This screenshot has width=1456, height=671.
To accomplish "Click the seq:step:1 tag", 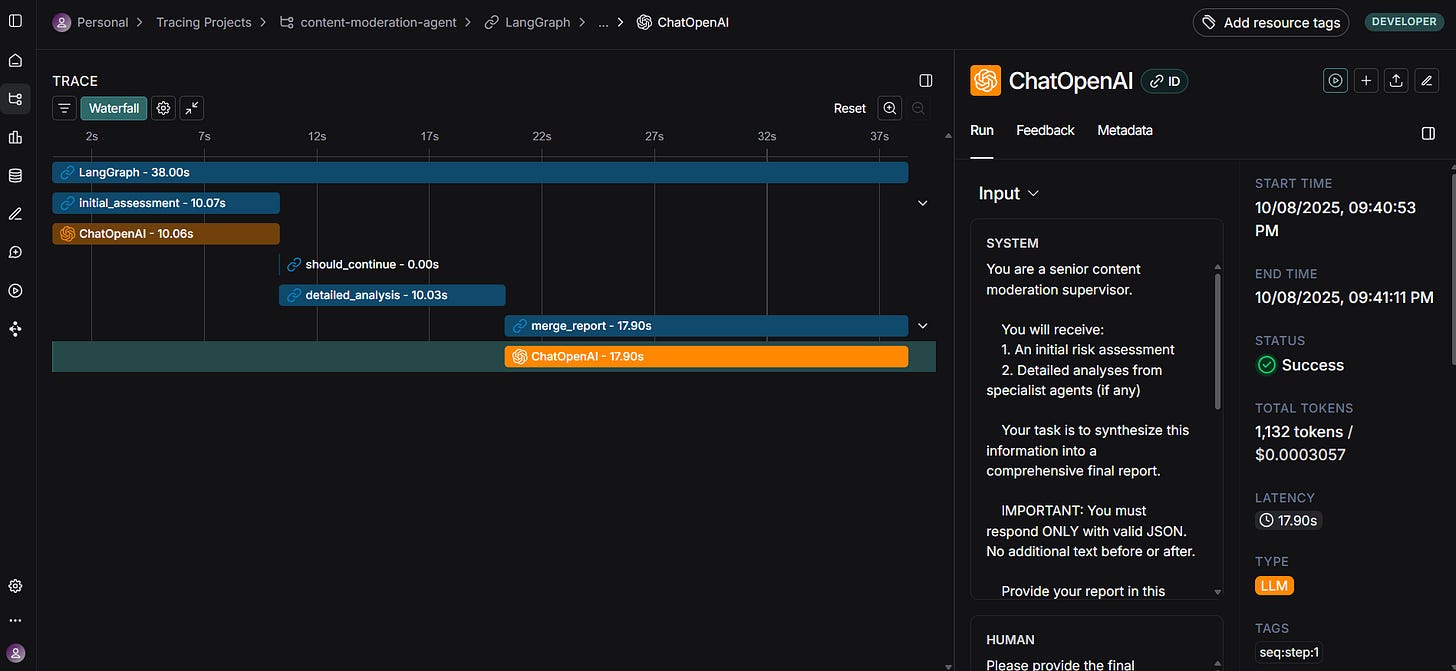I will pos(1288,653).
